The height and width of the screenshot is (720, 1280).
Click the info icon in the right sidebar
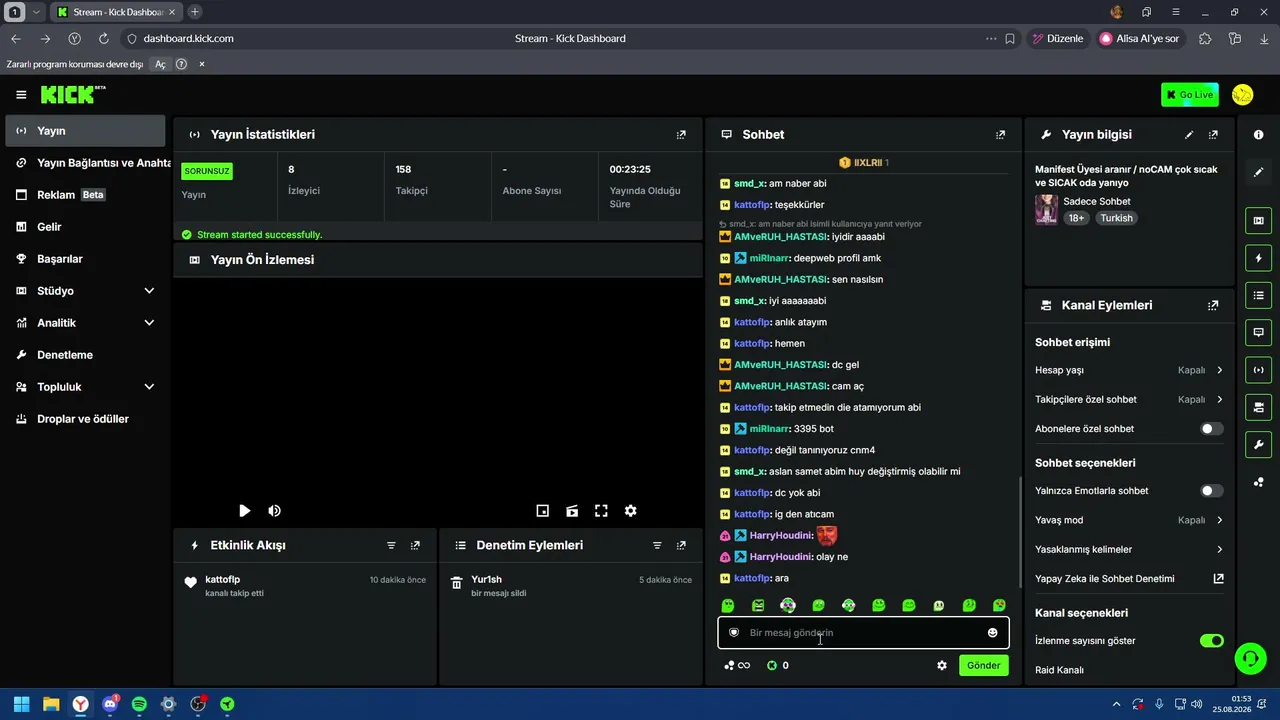[x=1258, y=134]
